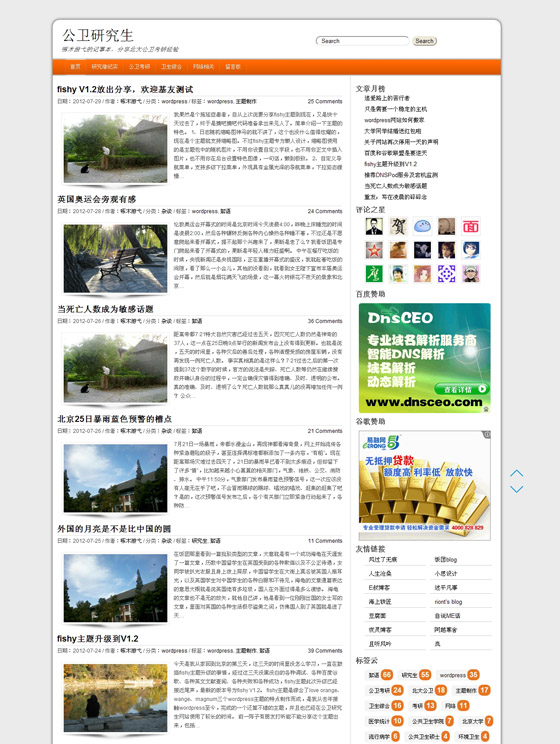The height and width of the screenshot is (744, 560).
Task: Open the blue slime commenter avatar
Action: click(422, 226)
